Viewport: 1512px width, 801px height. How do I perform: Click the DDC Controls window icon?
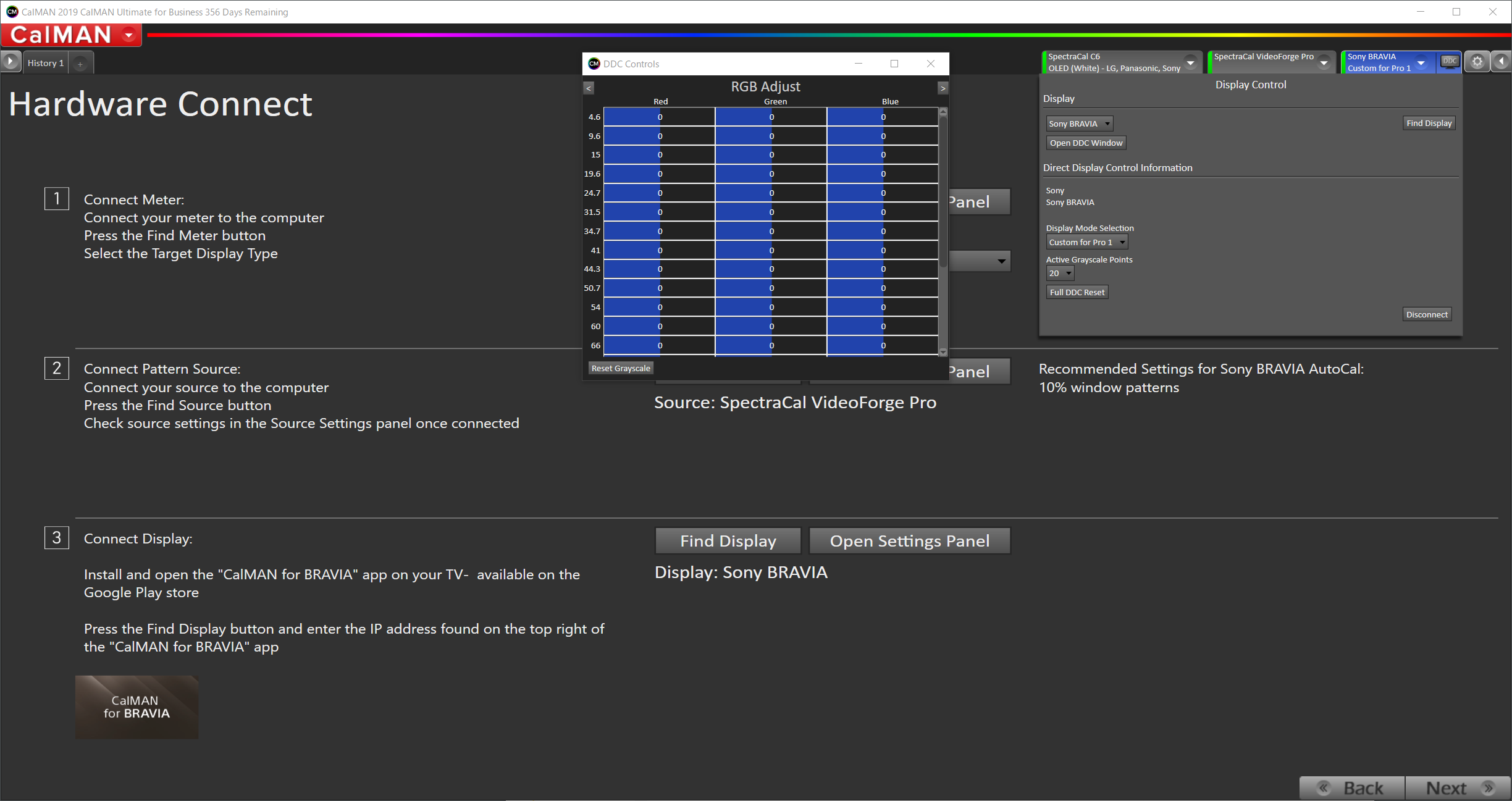[x=594, y=64]
